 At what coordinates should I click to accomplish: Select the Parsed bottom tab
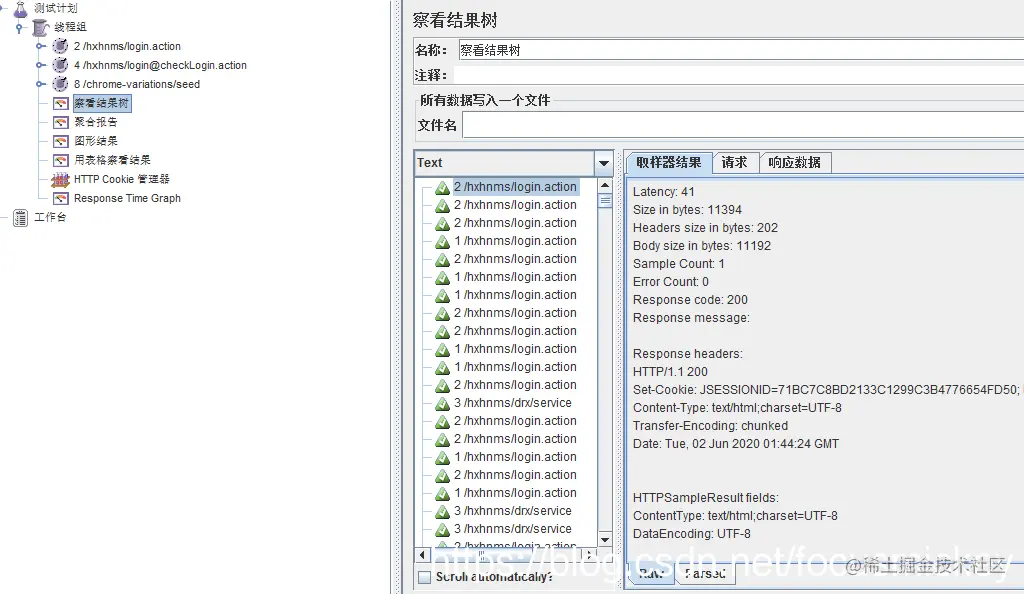click(705, 574)
